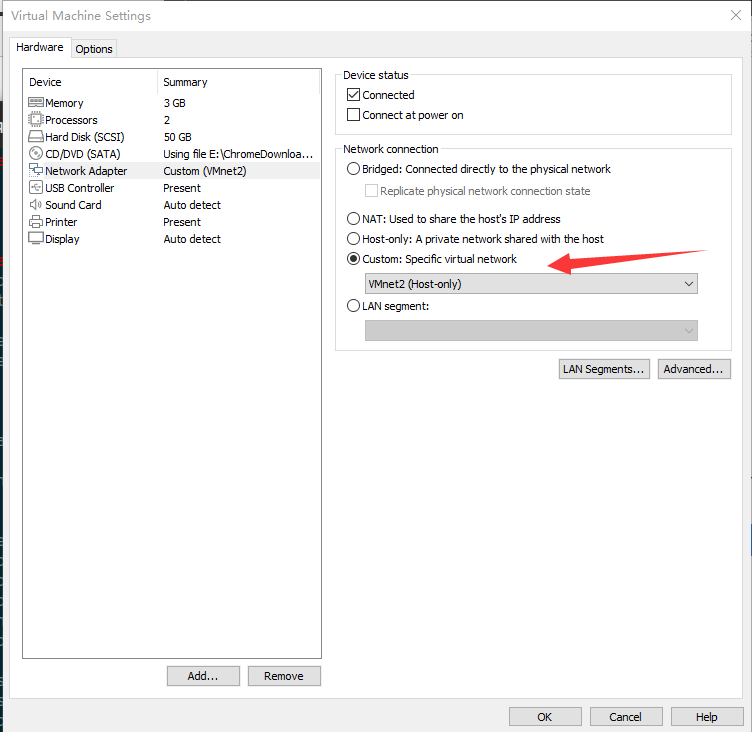The image size is (752, 732).
Task: Click the Device column header
Action: tap(45, 82)
